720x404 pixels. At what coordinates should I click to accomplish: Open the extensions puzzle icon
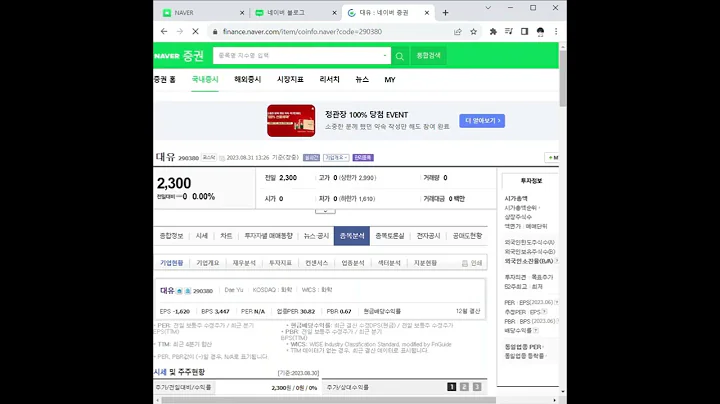[x=493, y=31]
